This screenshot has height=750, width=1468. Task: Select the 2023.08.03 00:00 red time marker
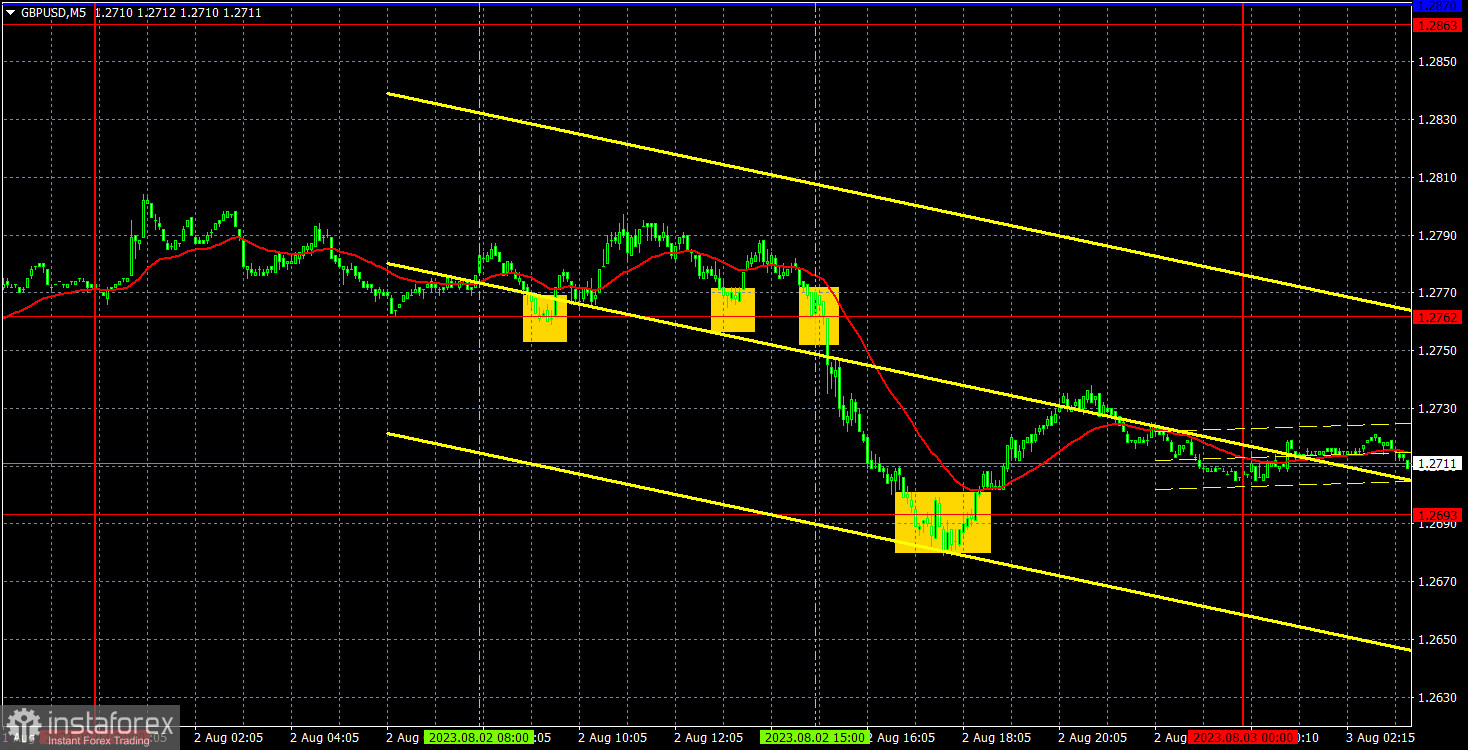pos(1243,738)
